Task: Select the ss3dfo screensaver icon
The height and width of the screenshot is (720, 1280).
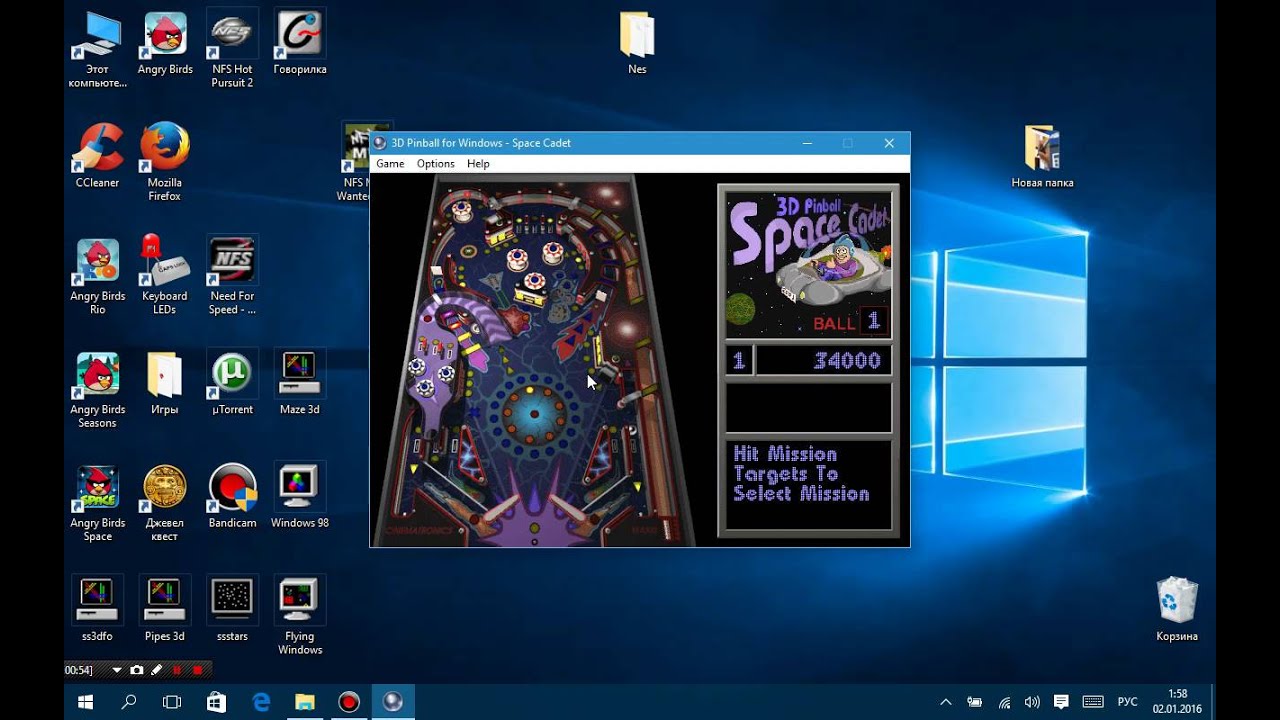Action: pos(98,609)
